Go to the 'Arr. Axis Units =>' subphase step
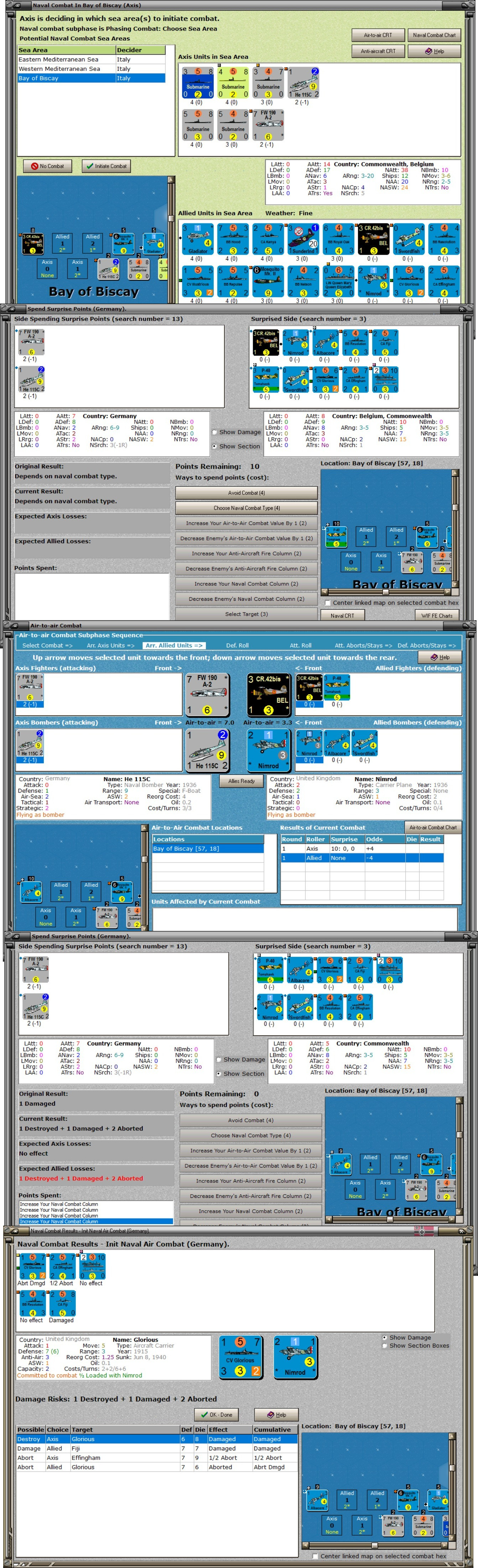Screen dimensions: 478x1568 111,645
